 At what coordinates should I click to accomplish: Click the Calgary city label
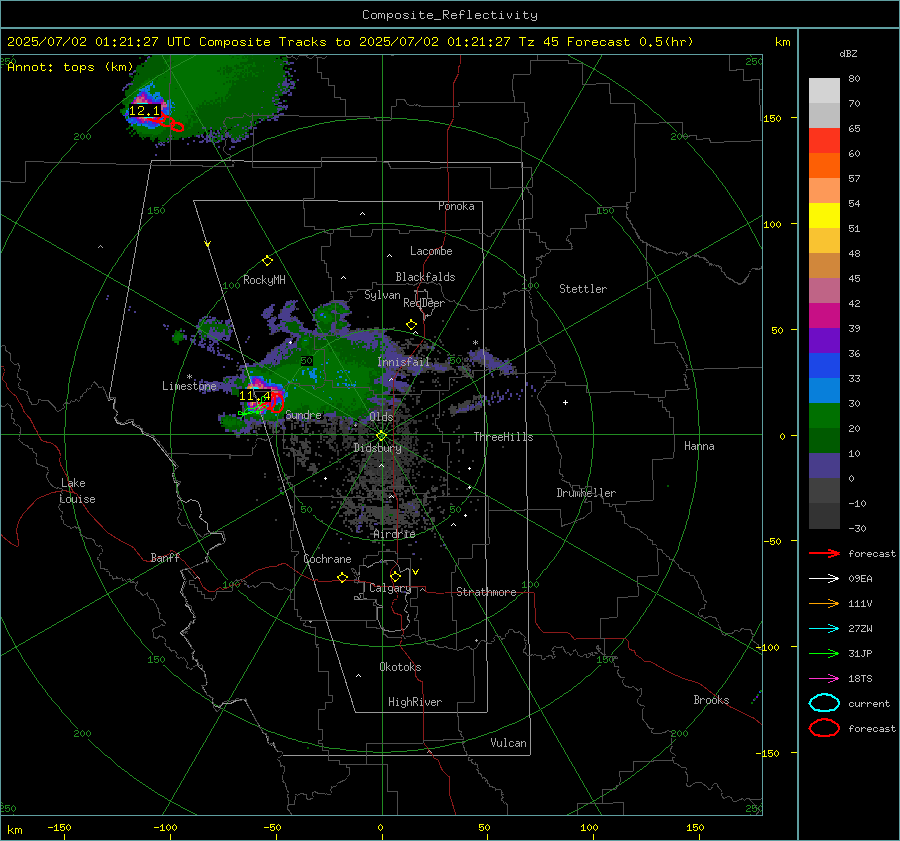pyautogui.click(x=390, y=588)
